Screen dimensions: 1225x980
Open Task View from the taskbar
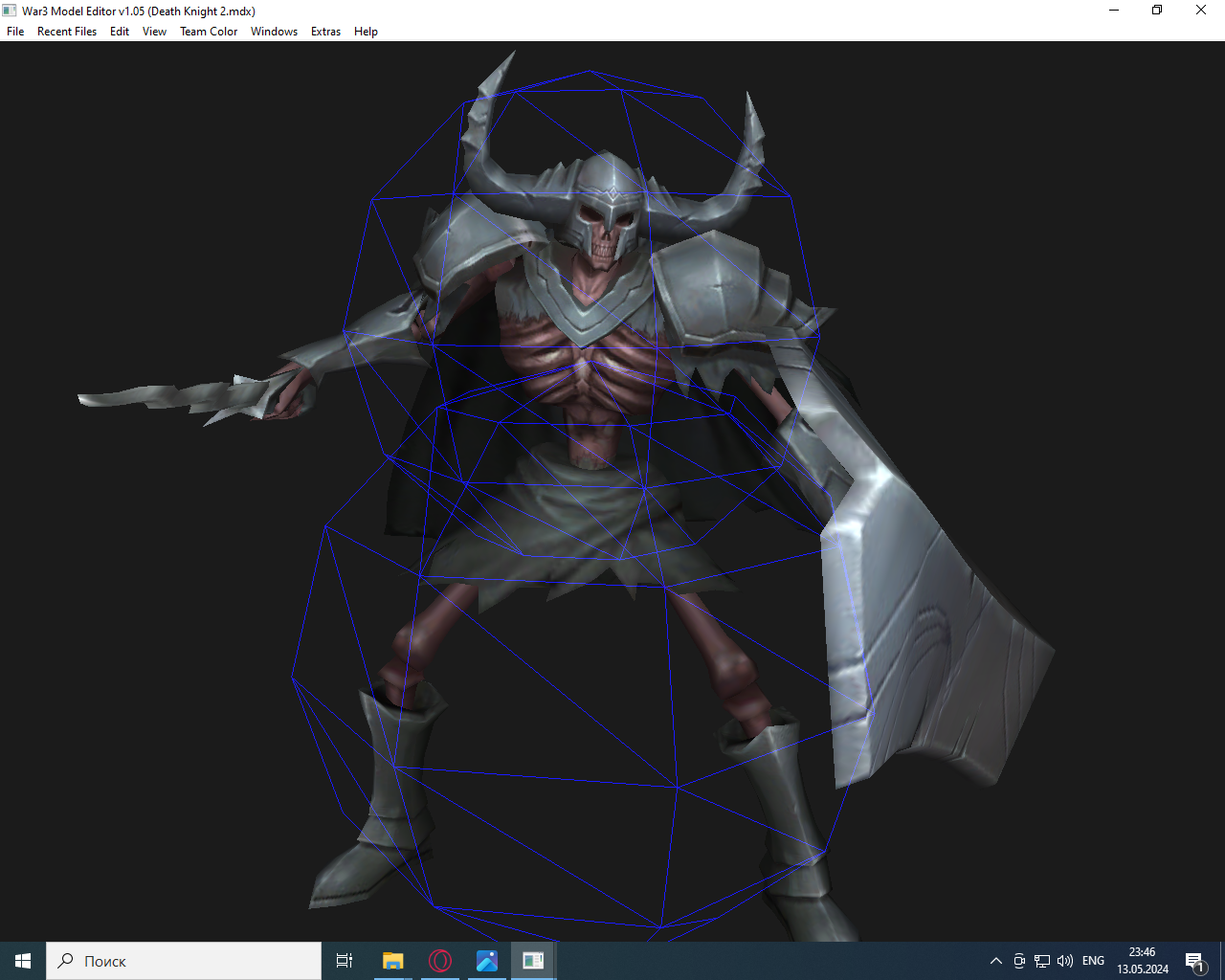click(345, 961)
